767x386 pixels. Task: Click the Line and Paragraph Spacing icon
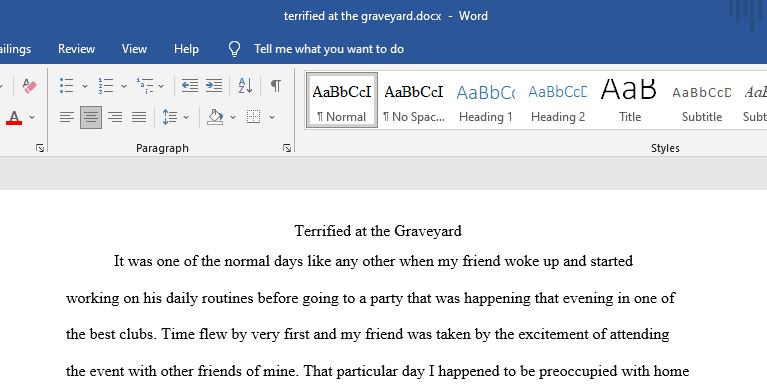pyautogui.click(x=169, y=117)
